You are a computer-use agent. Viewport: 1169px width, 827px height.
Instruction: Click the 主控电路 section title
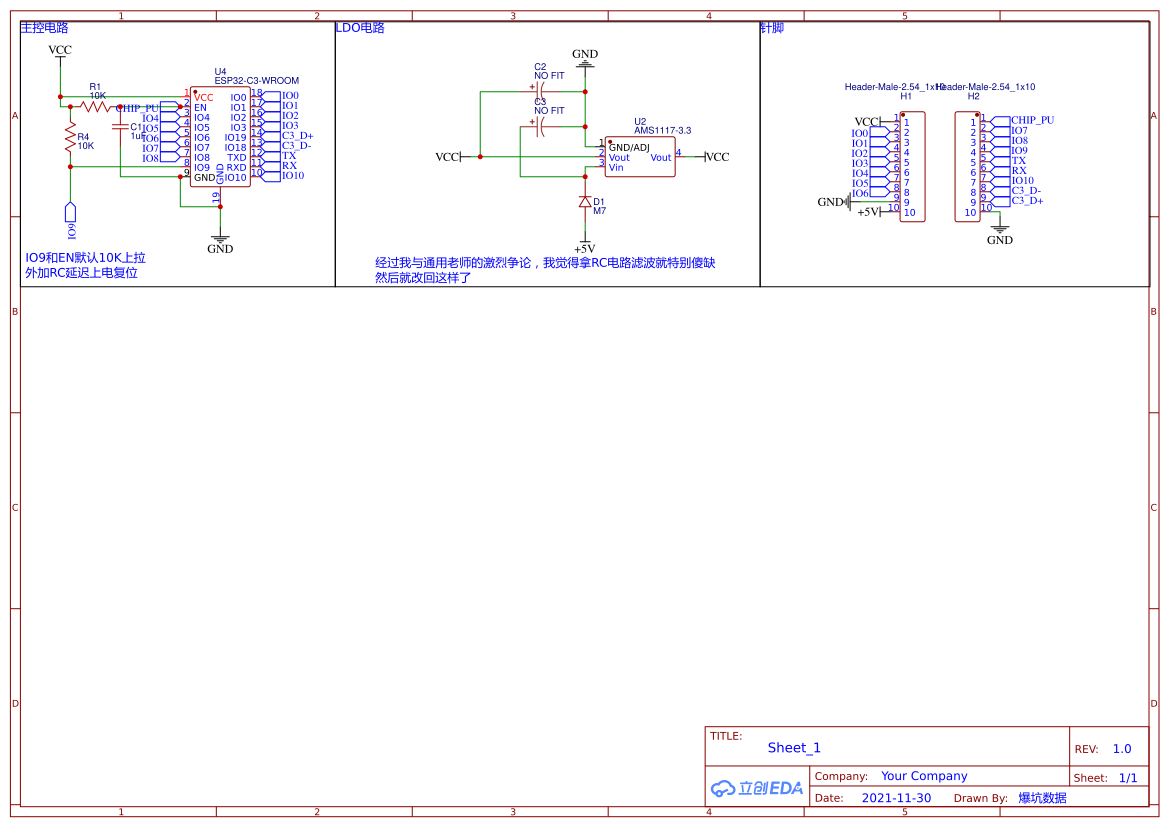pyautogui.click(x=44, y=28)
